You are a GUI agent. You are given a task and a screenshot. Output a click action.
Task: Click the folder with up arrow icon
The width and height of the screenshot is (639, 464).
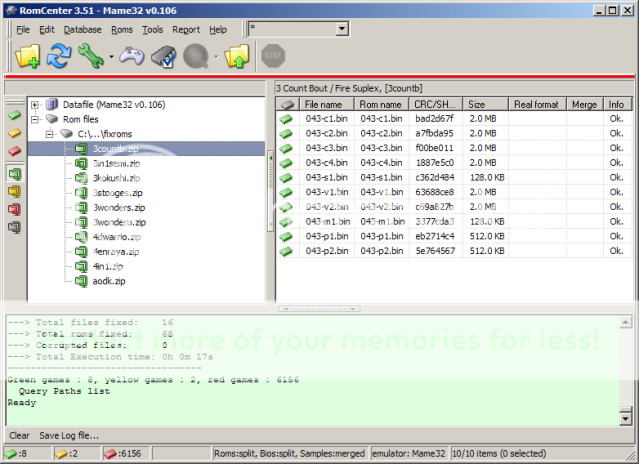tap(237, 57)
